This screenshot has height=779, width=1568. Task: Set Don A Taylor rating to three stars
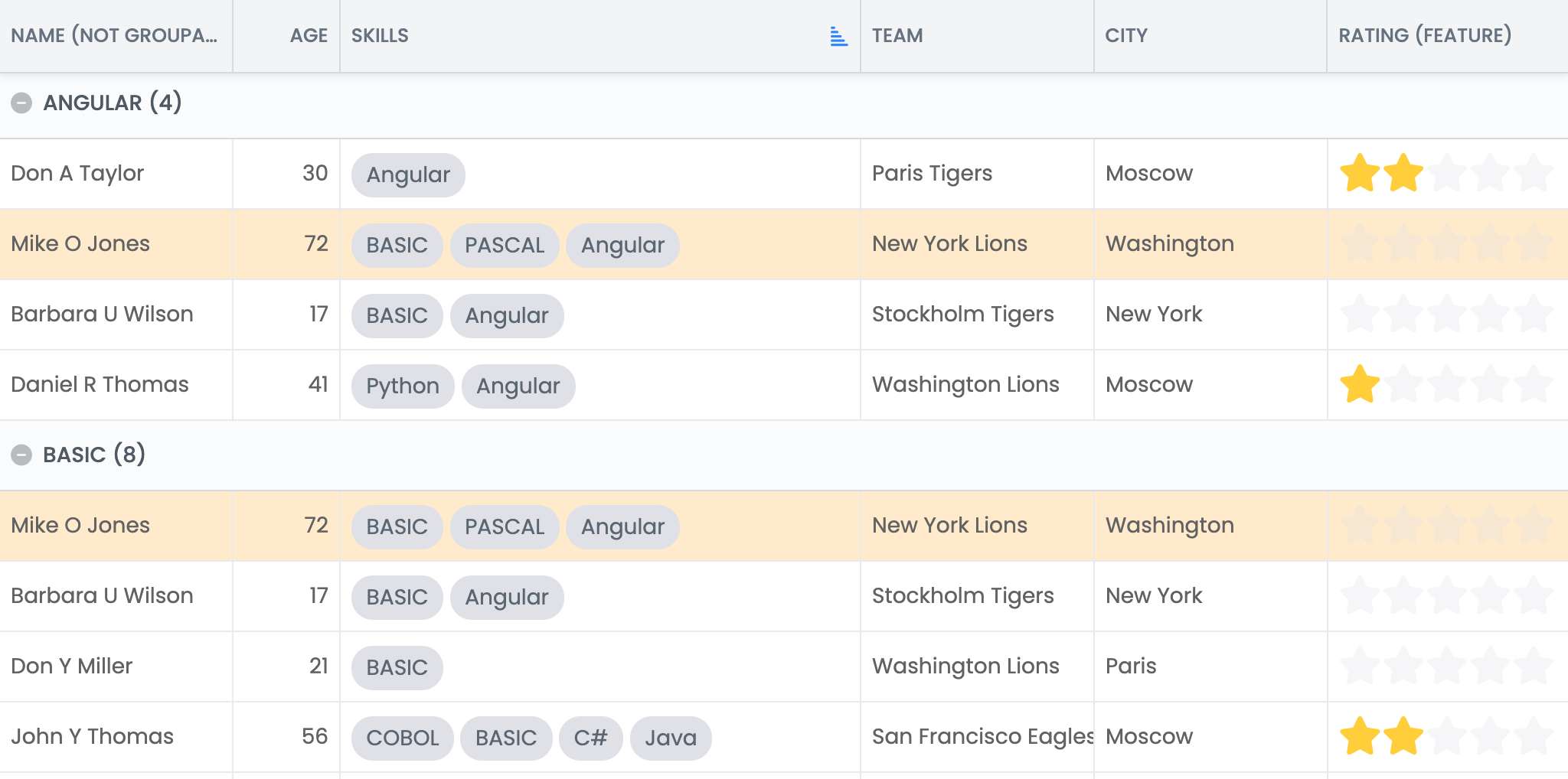1447,173
